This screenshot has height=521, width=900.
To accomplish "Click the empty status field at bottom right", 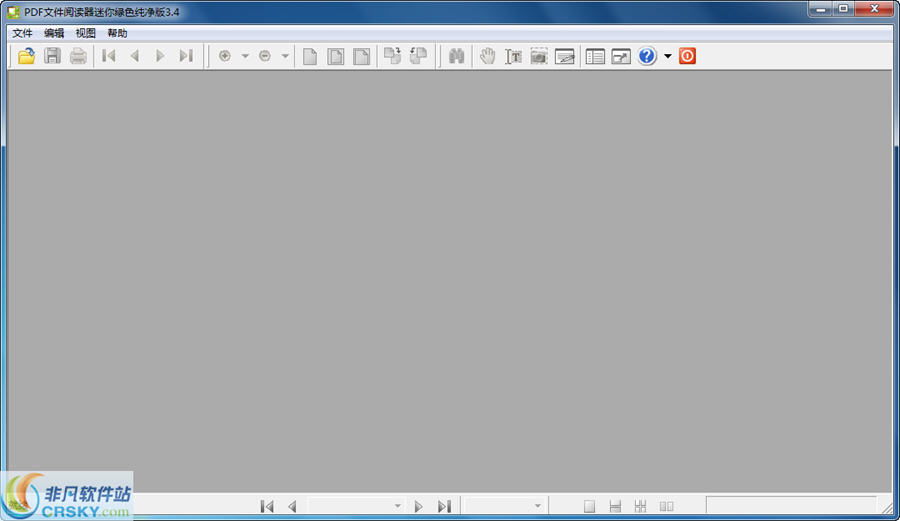I will point(790,506).
